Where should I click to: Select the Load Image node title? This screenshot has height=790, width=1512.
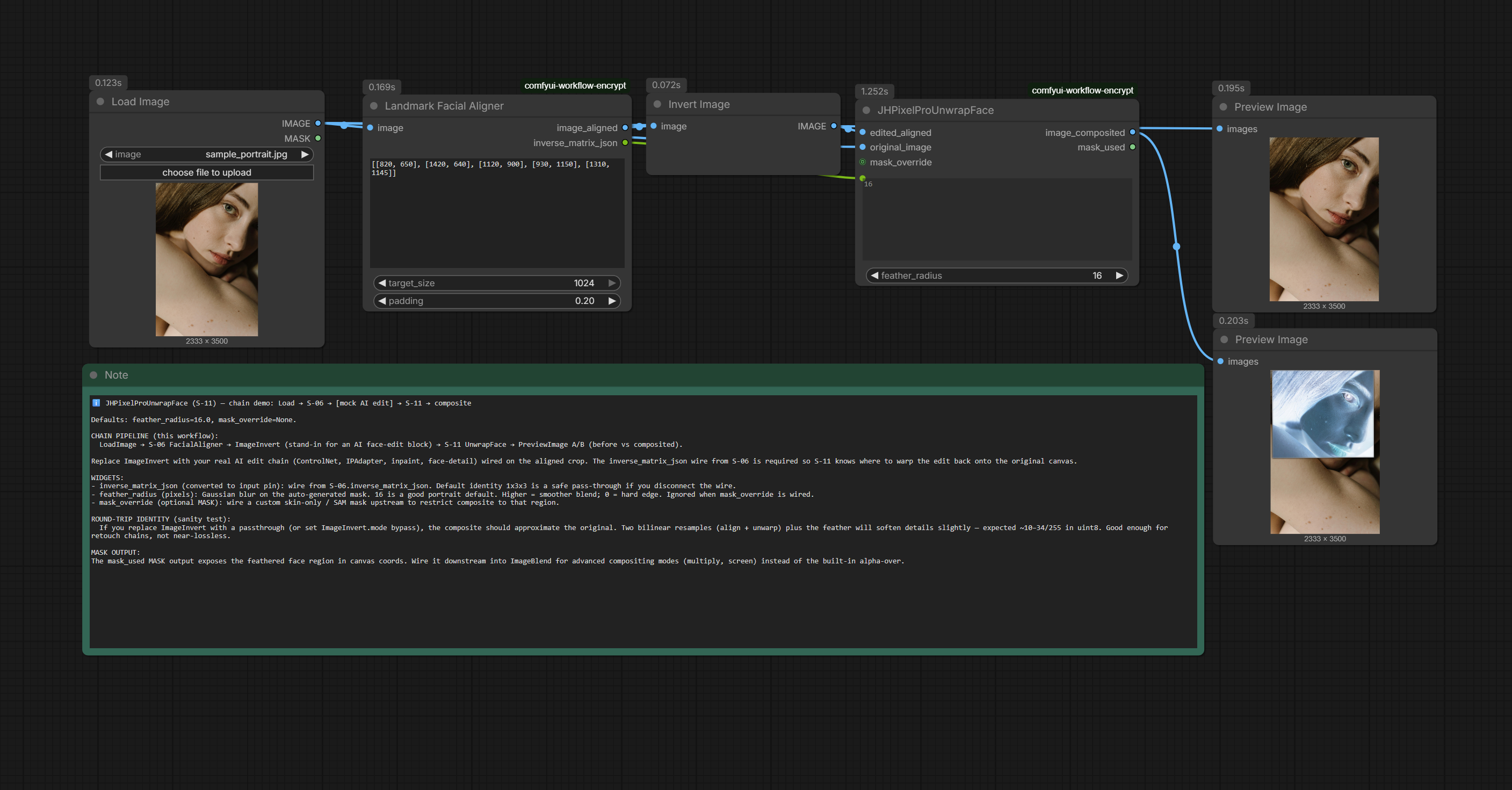coord(140,102)
